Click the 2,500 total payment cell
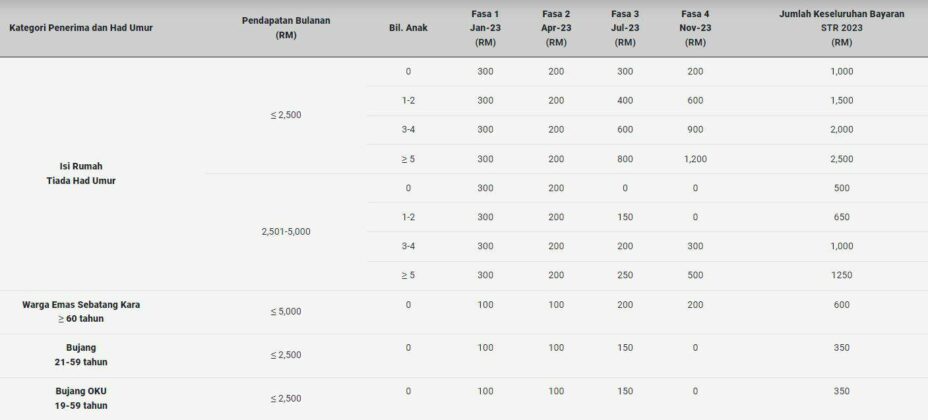 pyautogui.click(x=841, y=159)
